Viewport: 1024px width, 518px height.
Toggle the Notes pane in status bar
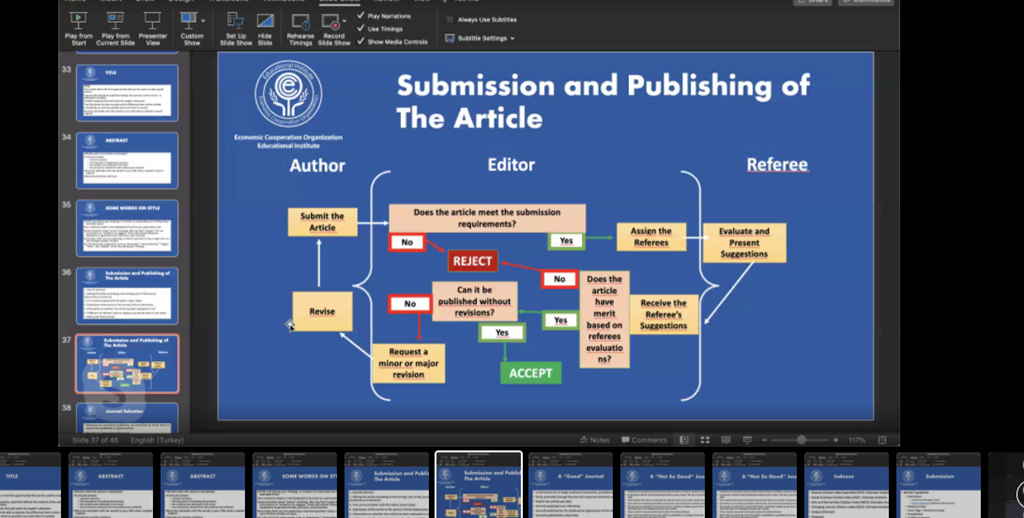pos(595,440)
